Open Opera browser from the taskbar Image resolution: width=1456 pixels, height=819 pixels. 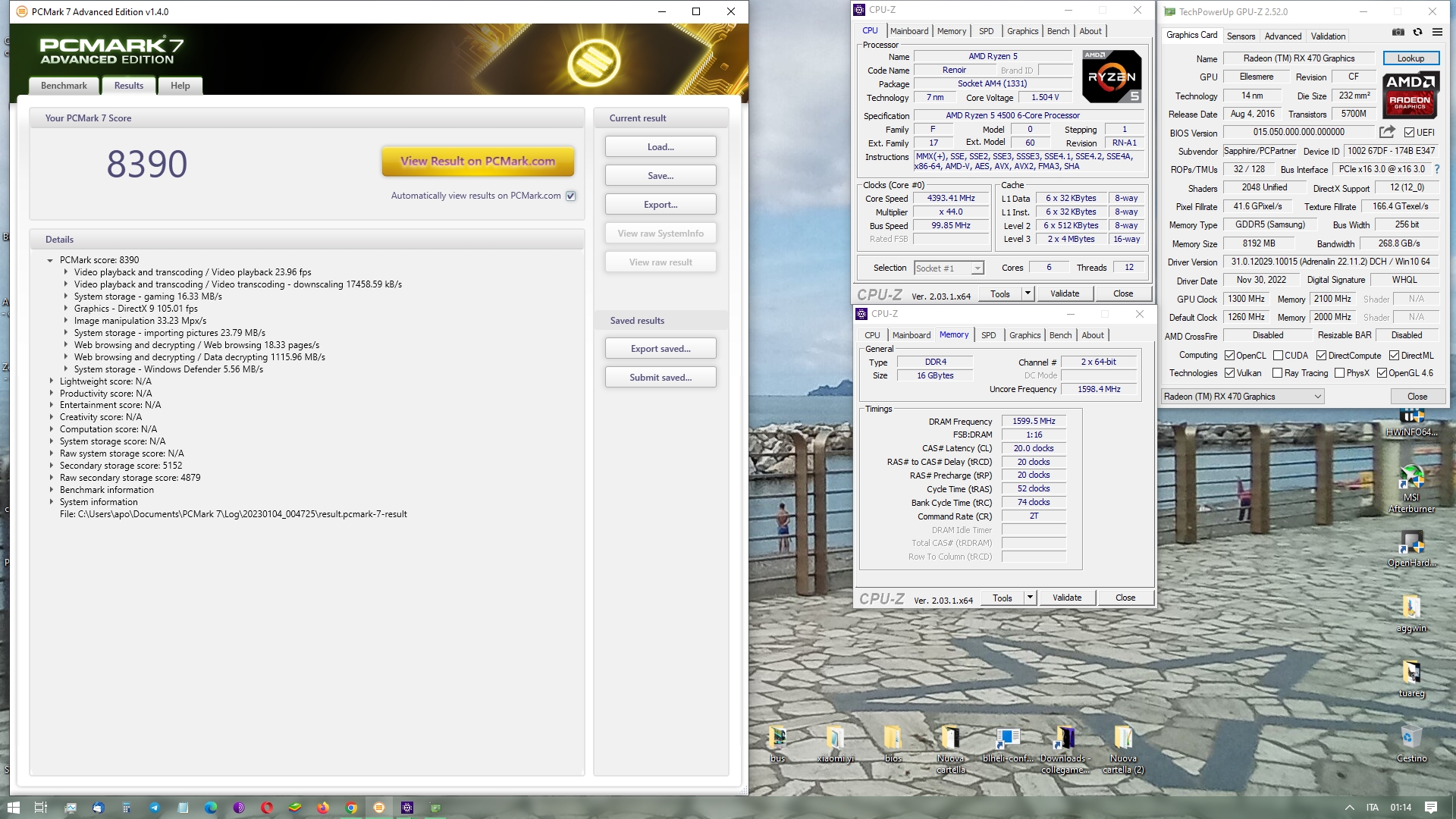267,808
